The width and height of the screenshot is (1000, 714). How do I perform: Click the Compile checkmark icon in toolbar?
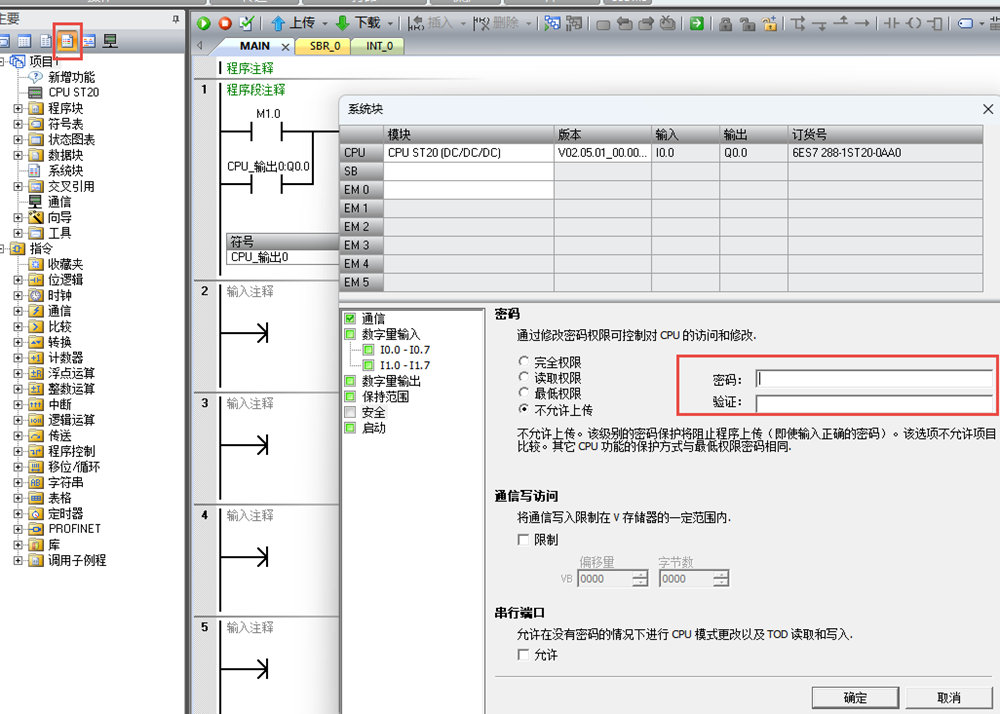pos(246,23)
